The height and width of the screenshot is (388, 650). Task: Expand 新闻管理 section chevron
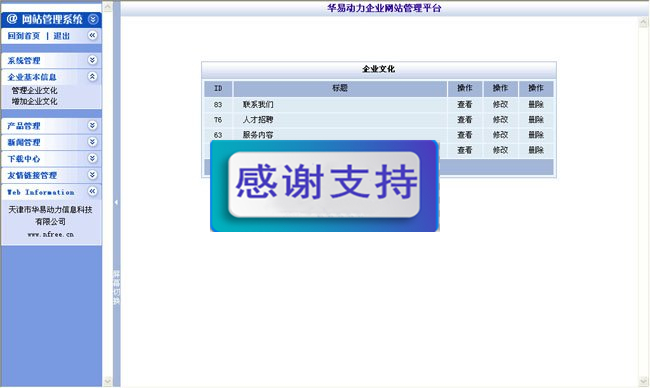click(x=92, y=142)
